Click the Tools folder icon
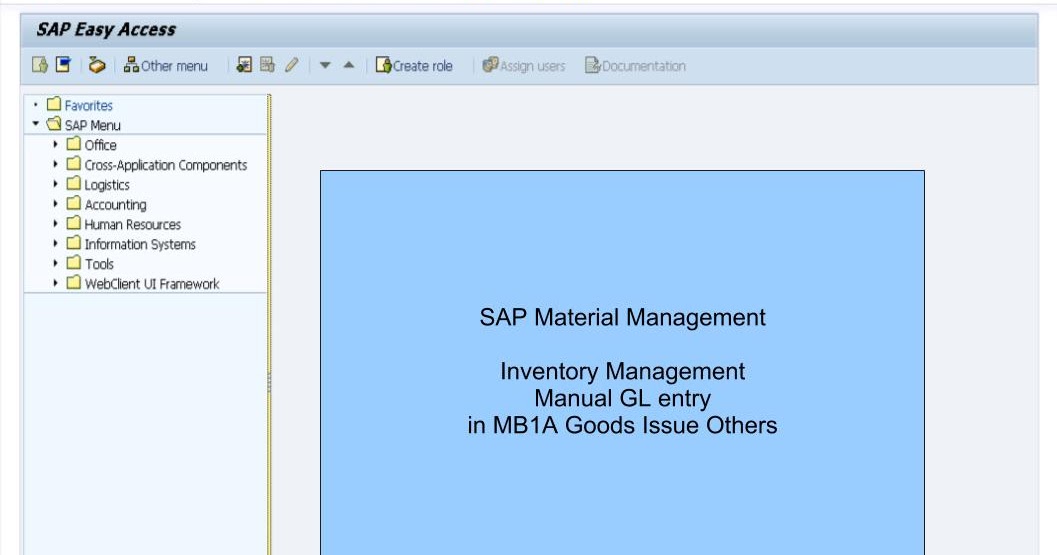The width and height of the screenshot is (1057, 555). [x=73, y=262]
